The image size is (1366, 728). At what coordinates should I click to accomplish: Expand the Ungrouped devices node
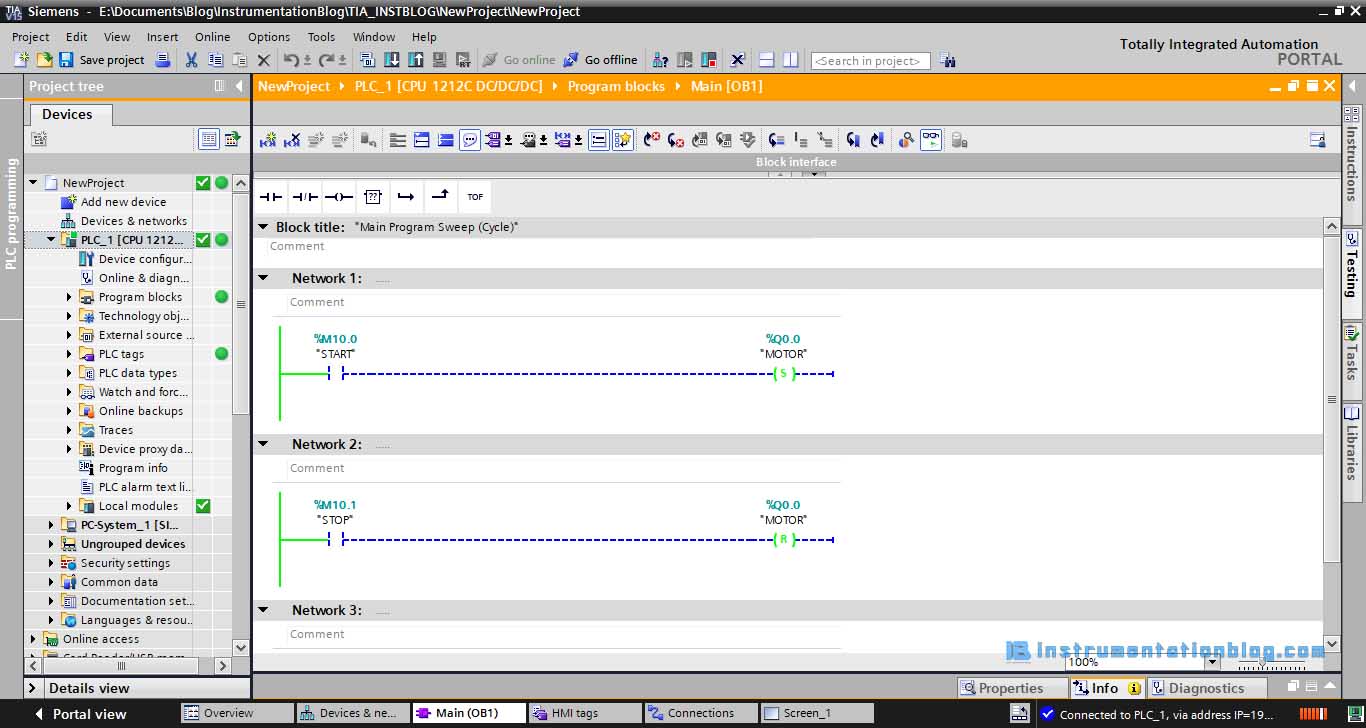click(51, 544)
